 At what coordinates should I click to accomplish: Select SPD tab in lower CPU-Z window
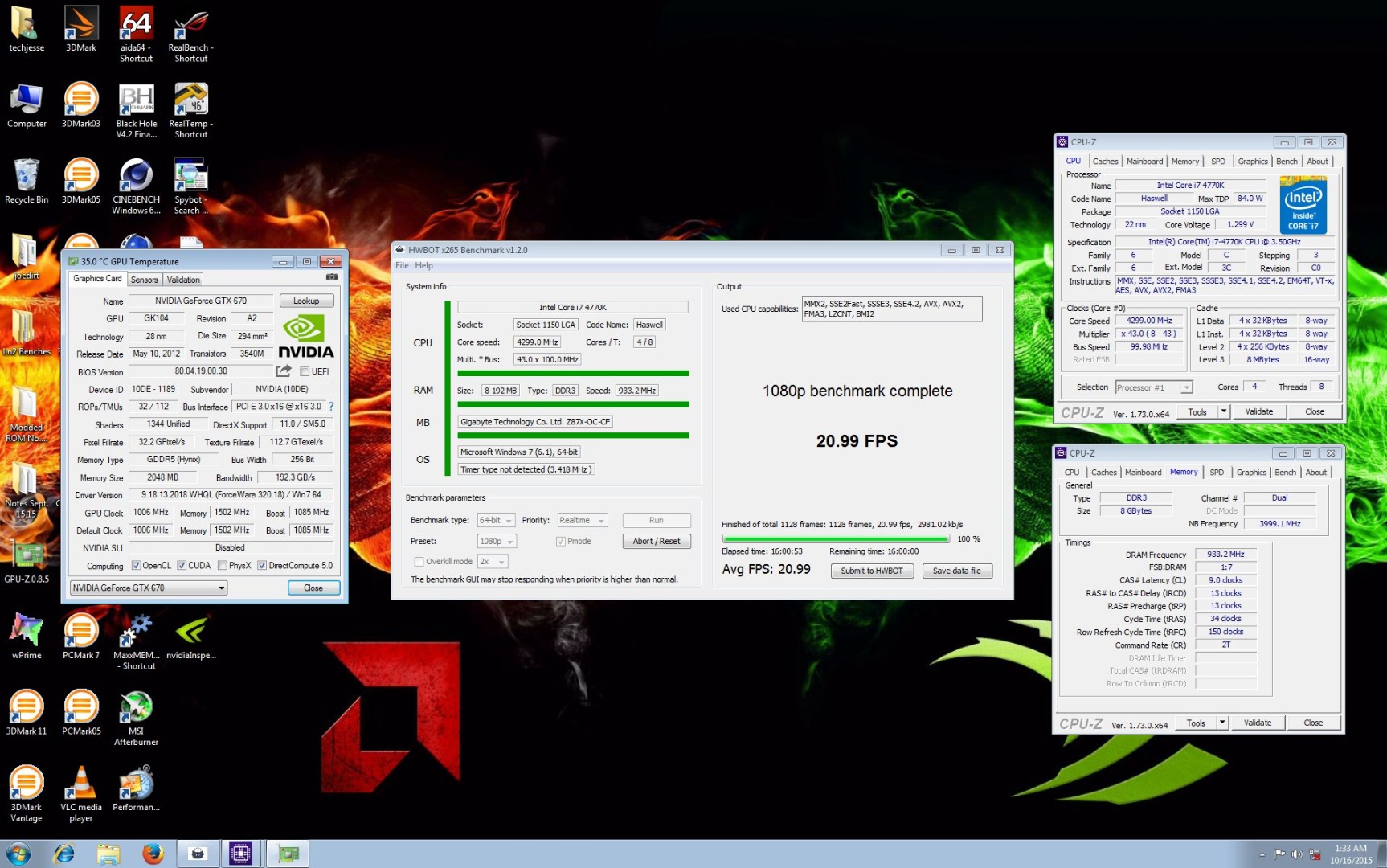tap(1217, 473)
